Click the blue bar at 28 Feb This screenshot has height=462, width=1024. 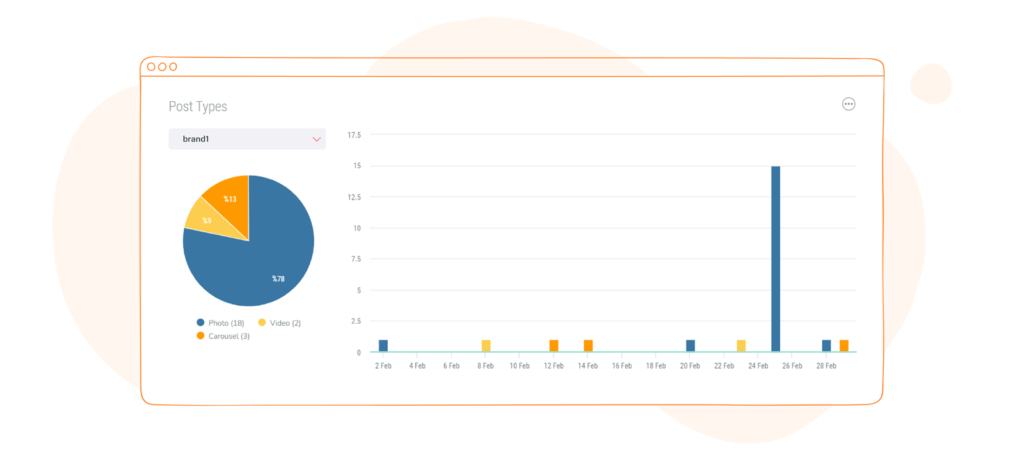[x=827, y=346]
